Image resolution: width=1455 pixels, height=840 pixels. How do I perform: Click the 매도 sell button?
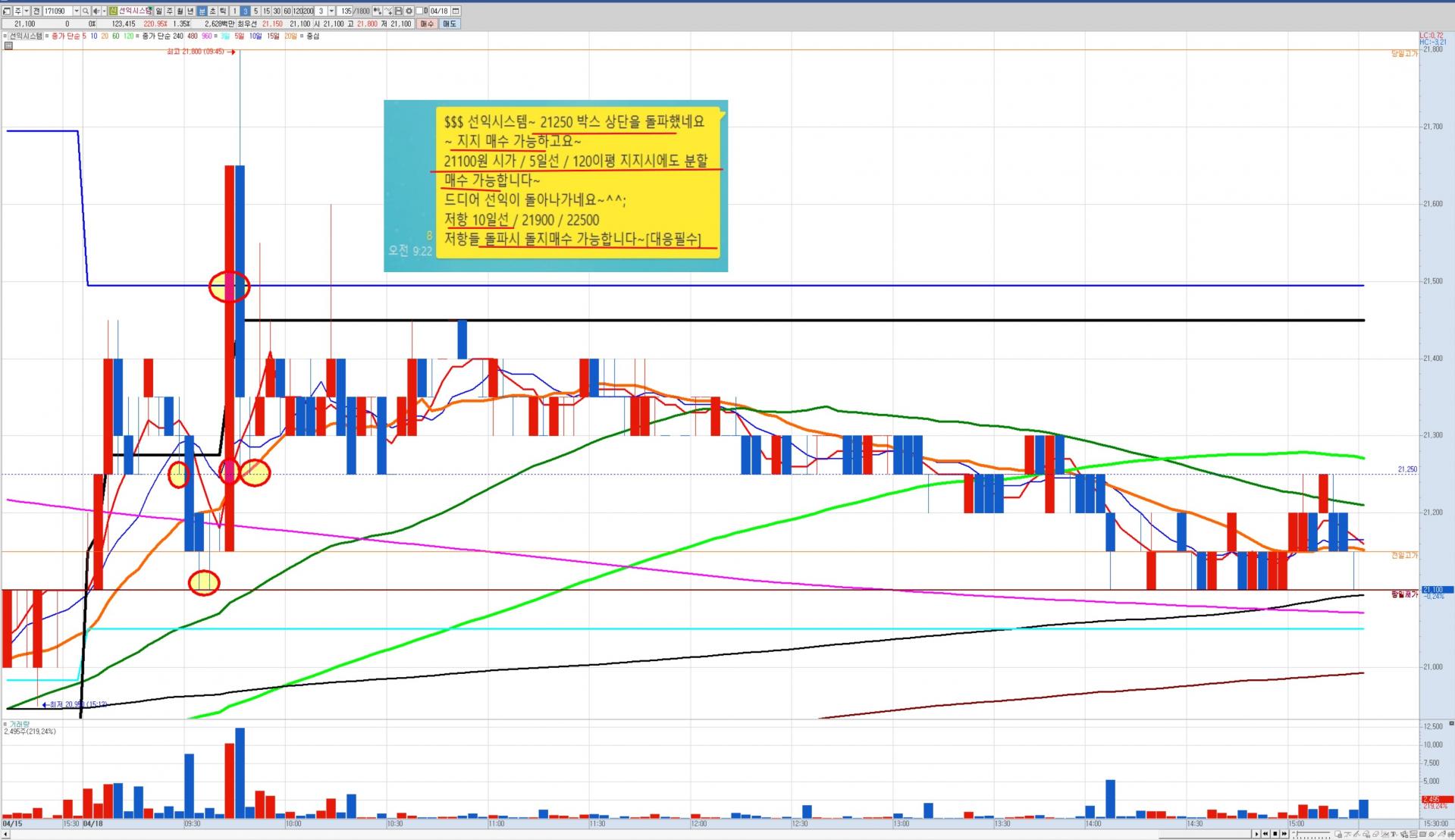pos(450,24)
